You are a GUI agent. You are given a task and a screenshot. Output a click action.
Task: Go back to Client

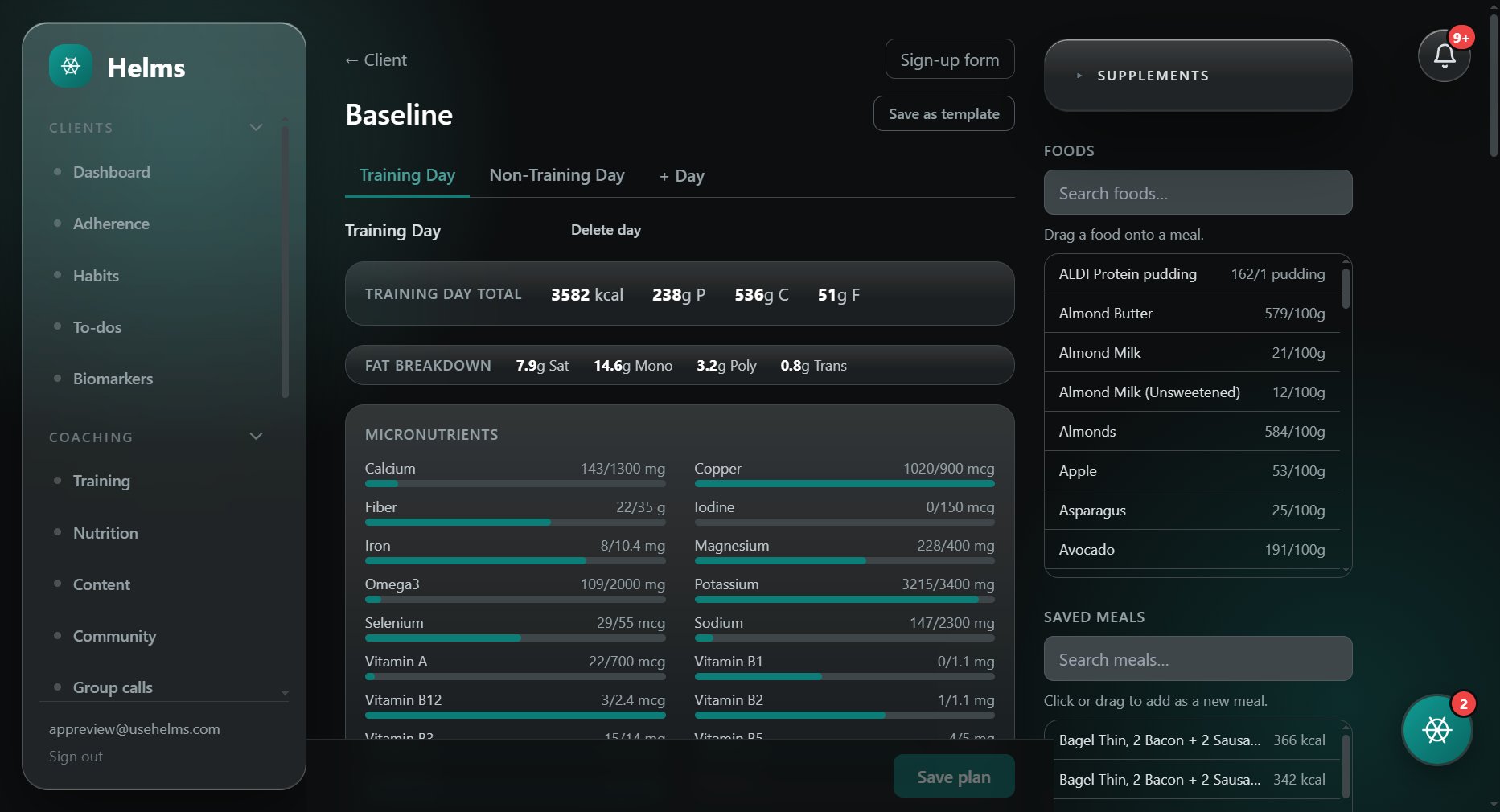coord(376,60)
